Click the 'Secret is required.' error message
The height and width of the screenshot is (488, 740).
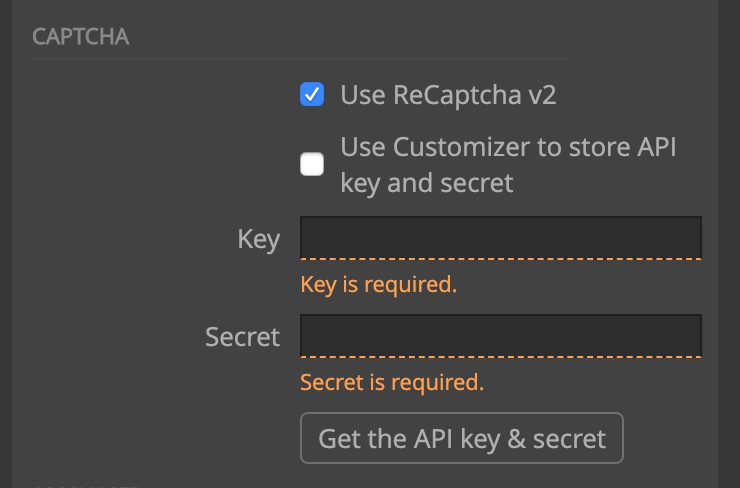pos(392,382)
